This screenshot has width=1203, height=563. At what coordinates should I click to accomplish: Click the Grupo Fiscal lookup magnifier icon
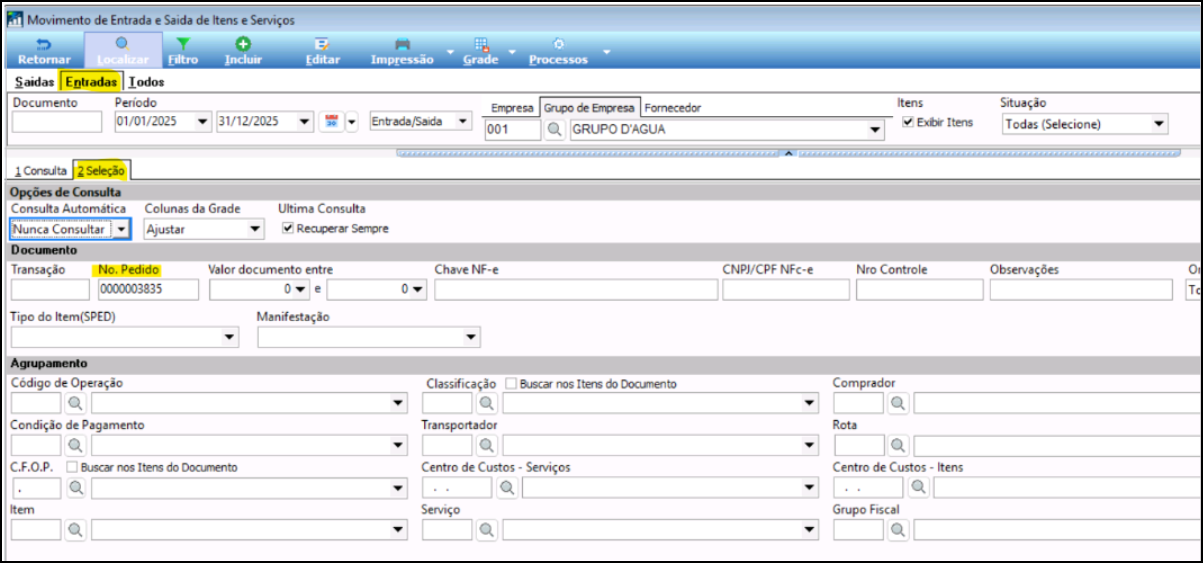coord(898,529)
